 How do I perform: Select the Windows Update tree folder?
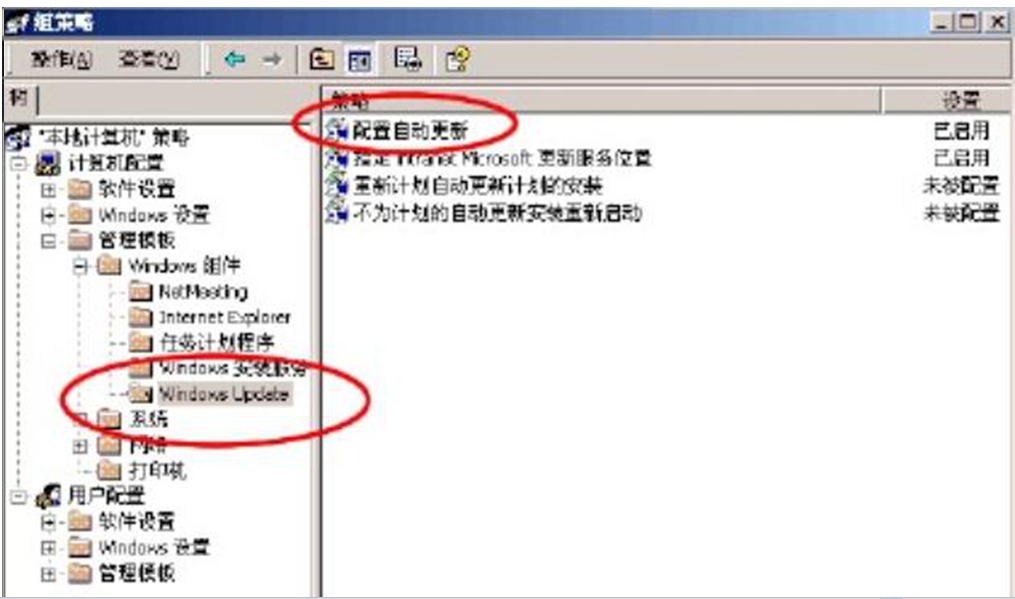tap(224, 394)
